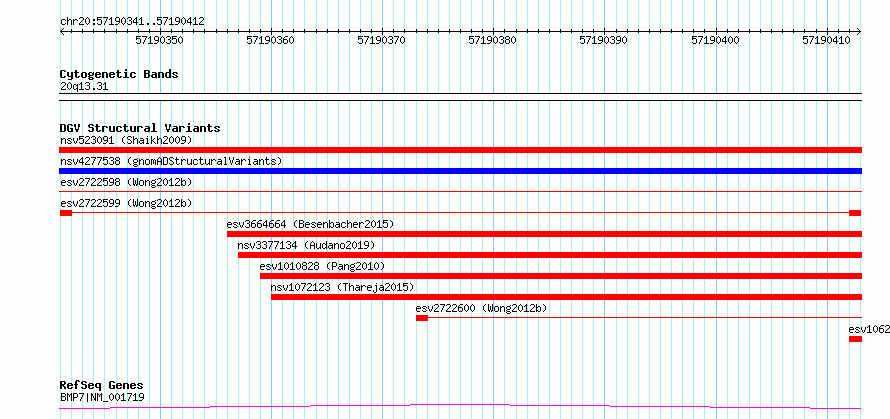890x419 pixels.
Task: Click the esv3664664 (Besenbacher2015) label
Action: (310, 224)
